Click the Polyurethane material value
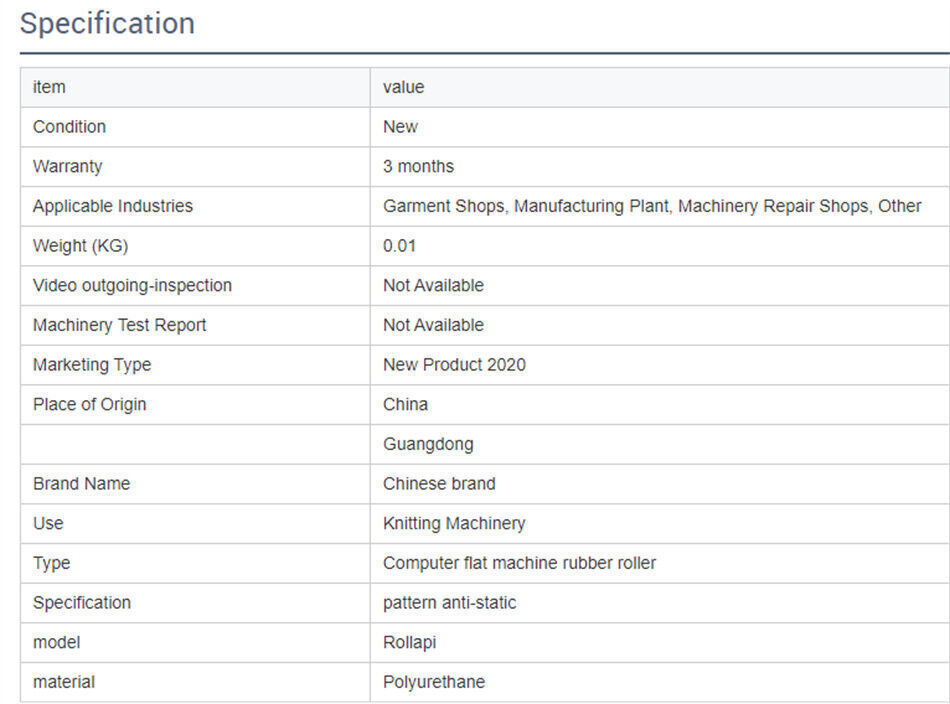Viewport: 950px width, 704px height. click(433, 682)
